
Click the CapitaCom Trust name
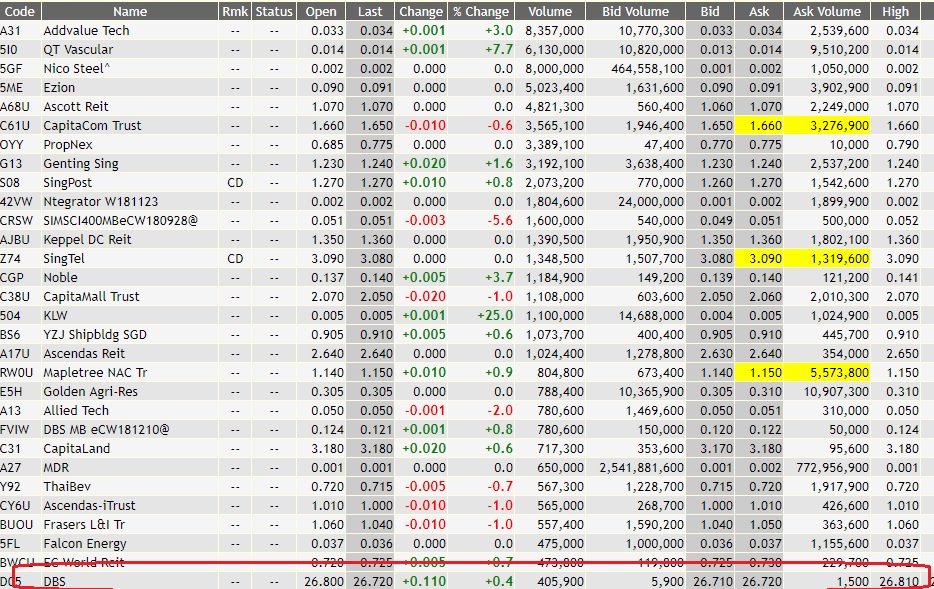pos(92,126)
